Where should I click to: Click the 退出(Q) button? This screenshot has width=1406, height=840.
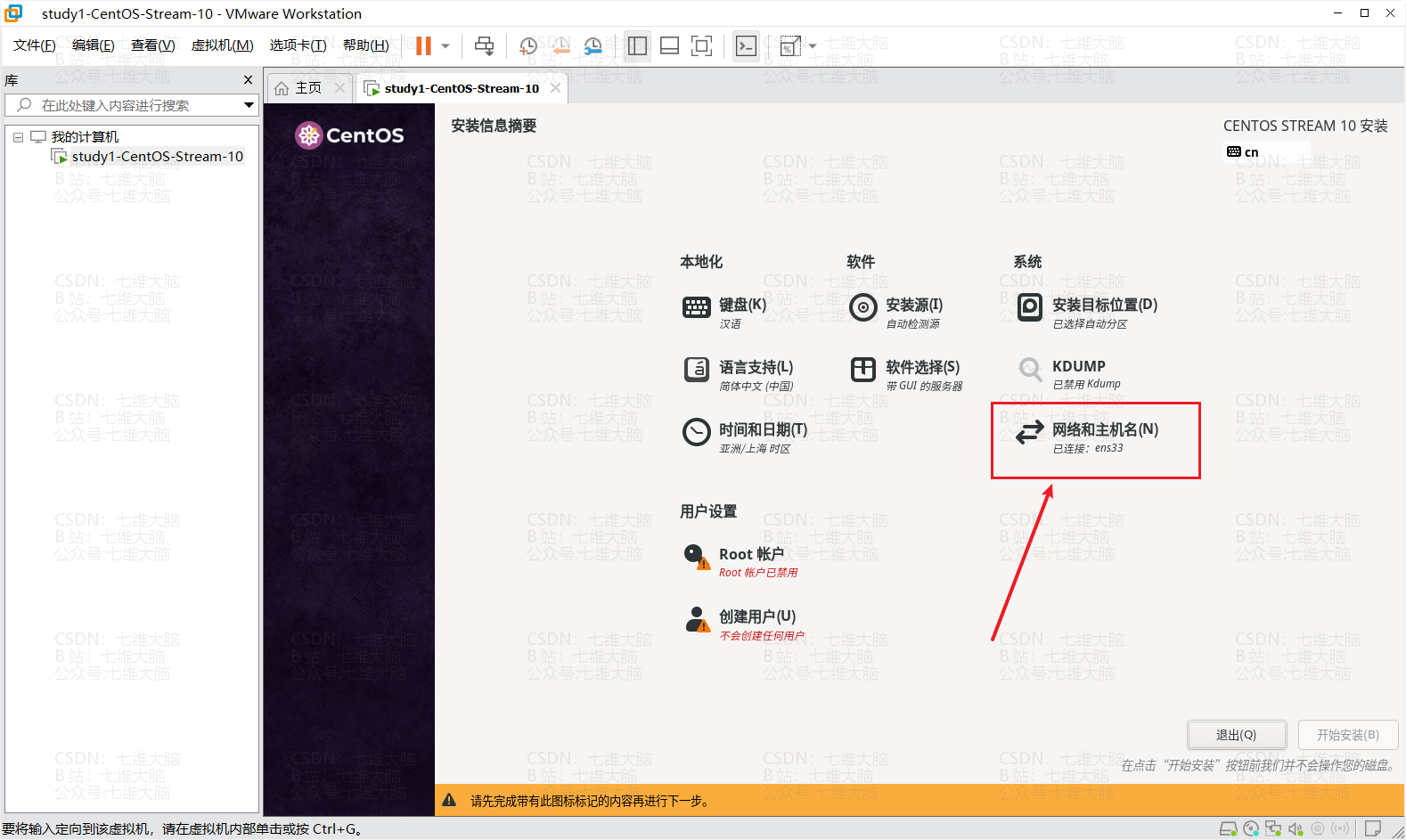[x=1237, y=735]
